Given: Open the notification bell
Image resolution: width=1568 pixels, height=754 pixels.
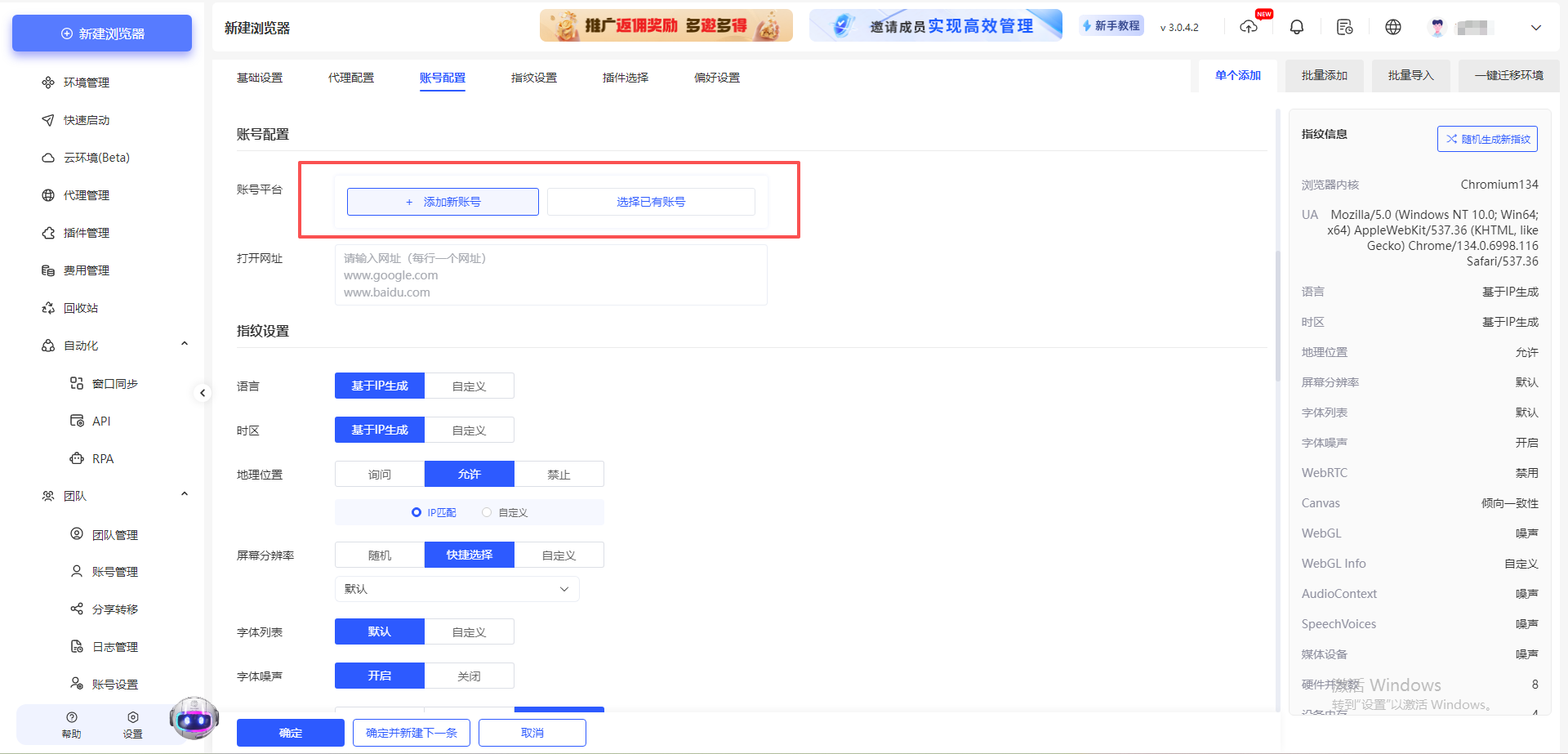Looking at the screenshot, I should 1296,27.
